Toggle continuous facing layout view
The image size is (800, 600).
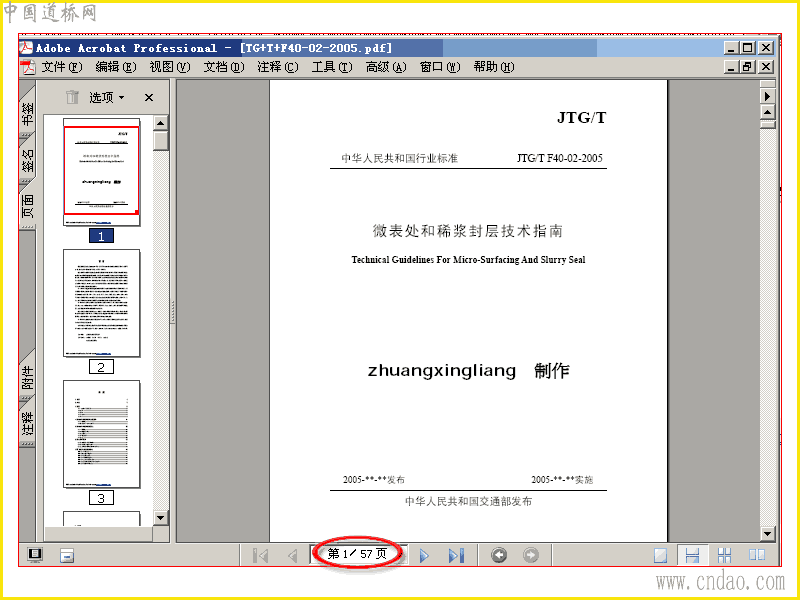724,555
